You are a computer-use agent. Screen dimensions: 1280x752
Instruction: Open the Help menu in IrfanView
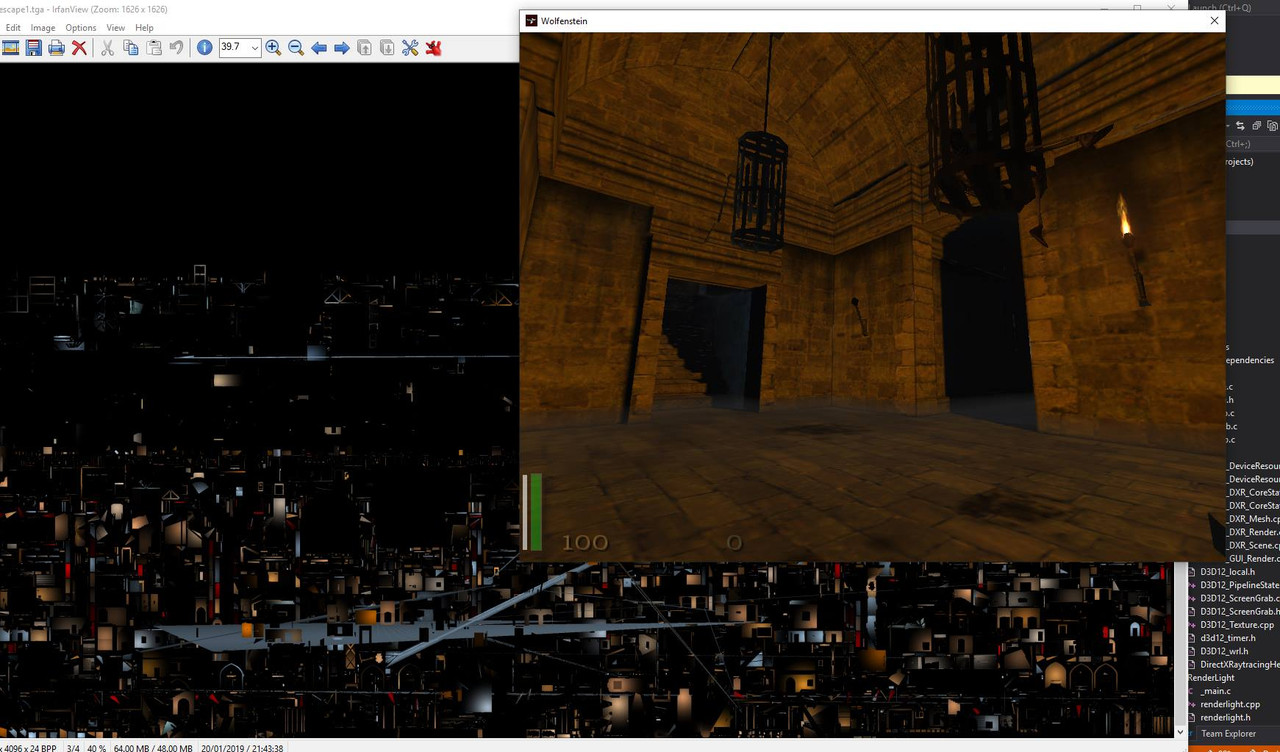(x=144, y=28)
